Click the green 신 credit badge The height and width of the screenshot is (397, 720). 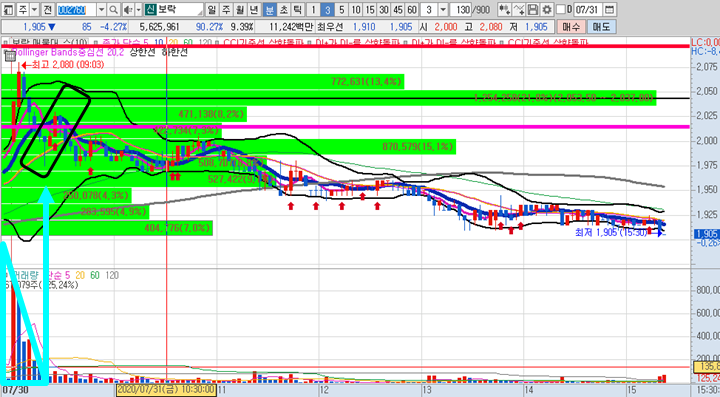(150, 9)
